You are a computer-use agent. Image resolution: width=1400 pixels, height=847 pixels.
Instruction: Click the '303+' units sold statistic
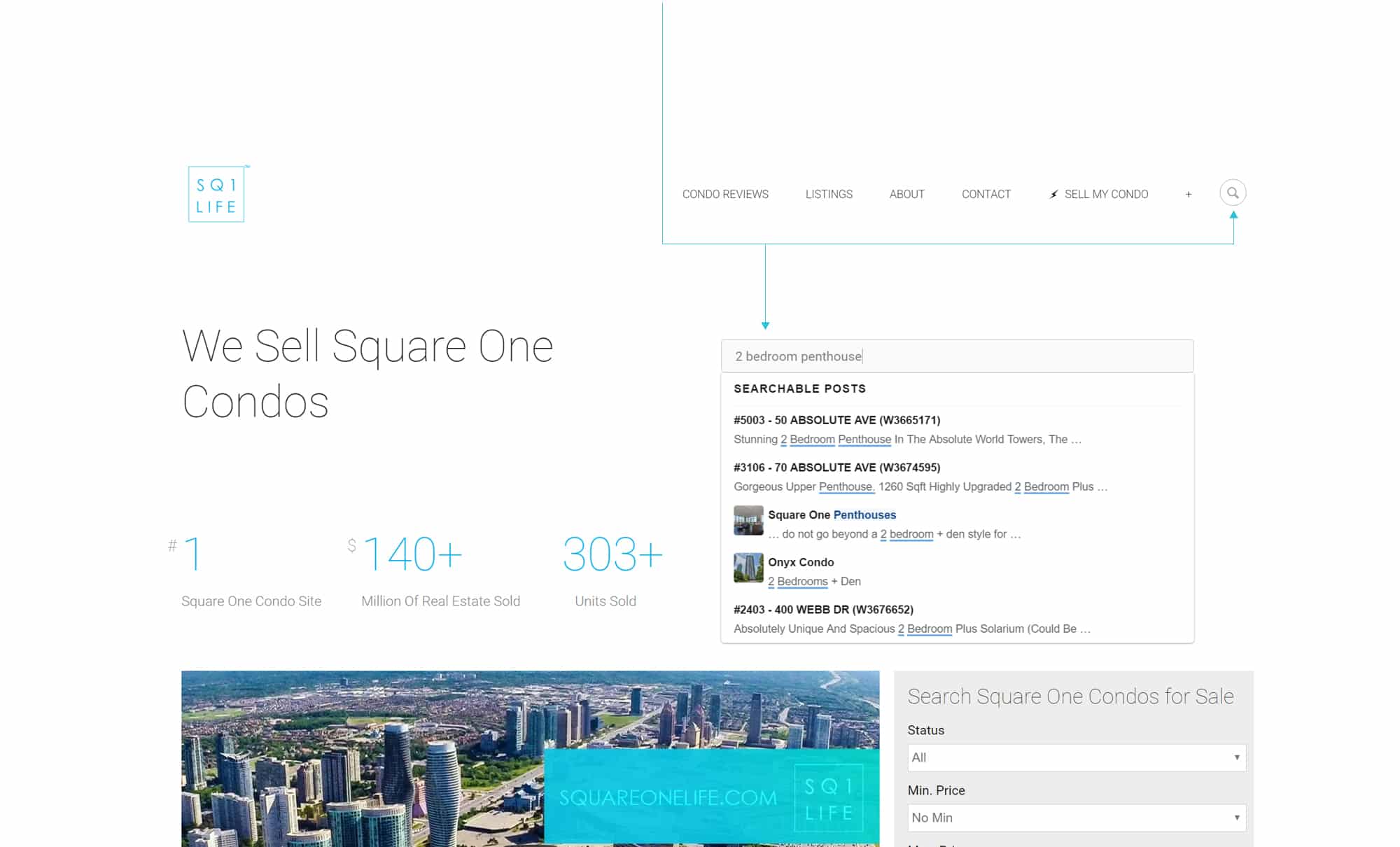pos(612,554)
